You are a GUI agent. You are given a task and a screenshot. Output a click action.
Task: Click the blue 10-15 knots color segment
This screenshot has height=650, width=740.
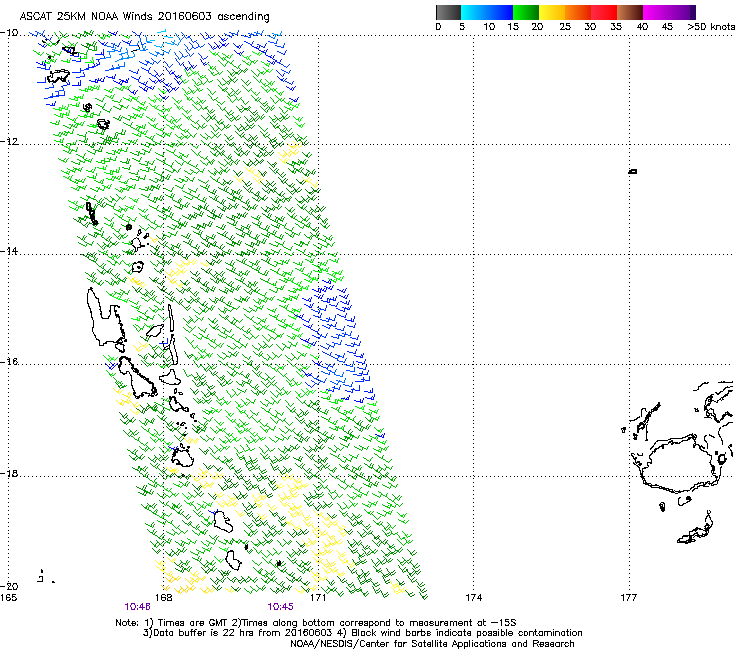click(500, 12)
